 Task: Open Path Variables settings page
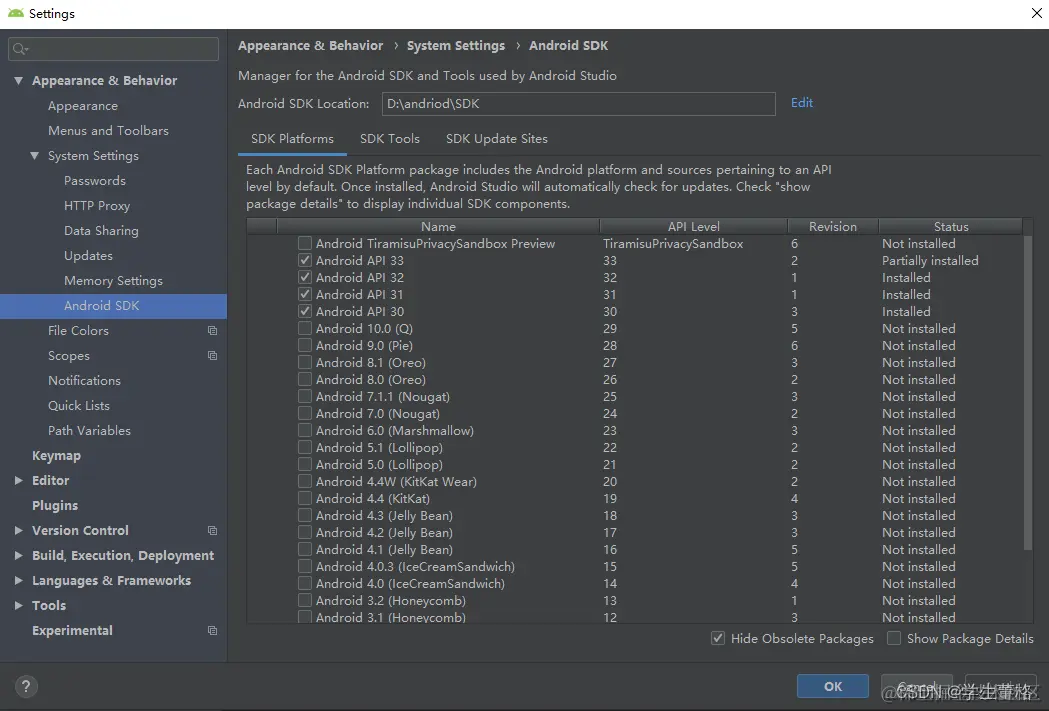[89, 430]
